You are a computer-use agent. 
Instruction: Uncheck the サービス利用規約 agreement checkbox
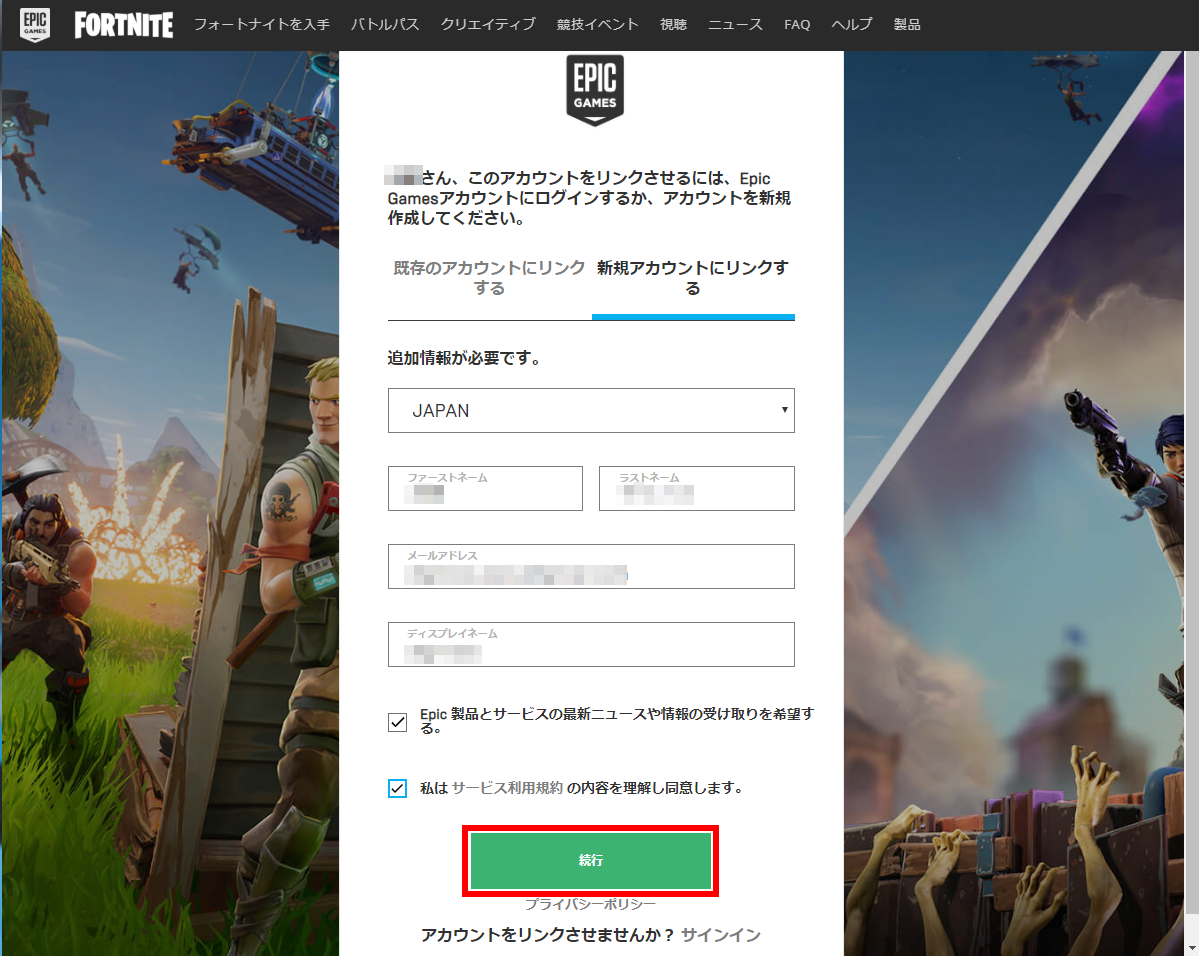tap(397, 787)
